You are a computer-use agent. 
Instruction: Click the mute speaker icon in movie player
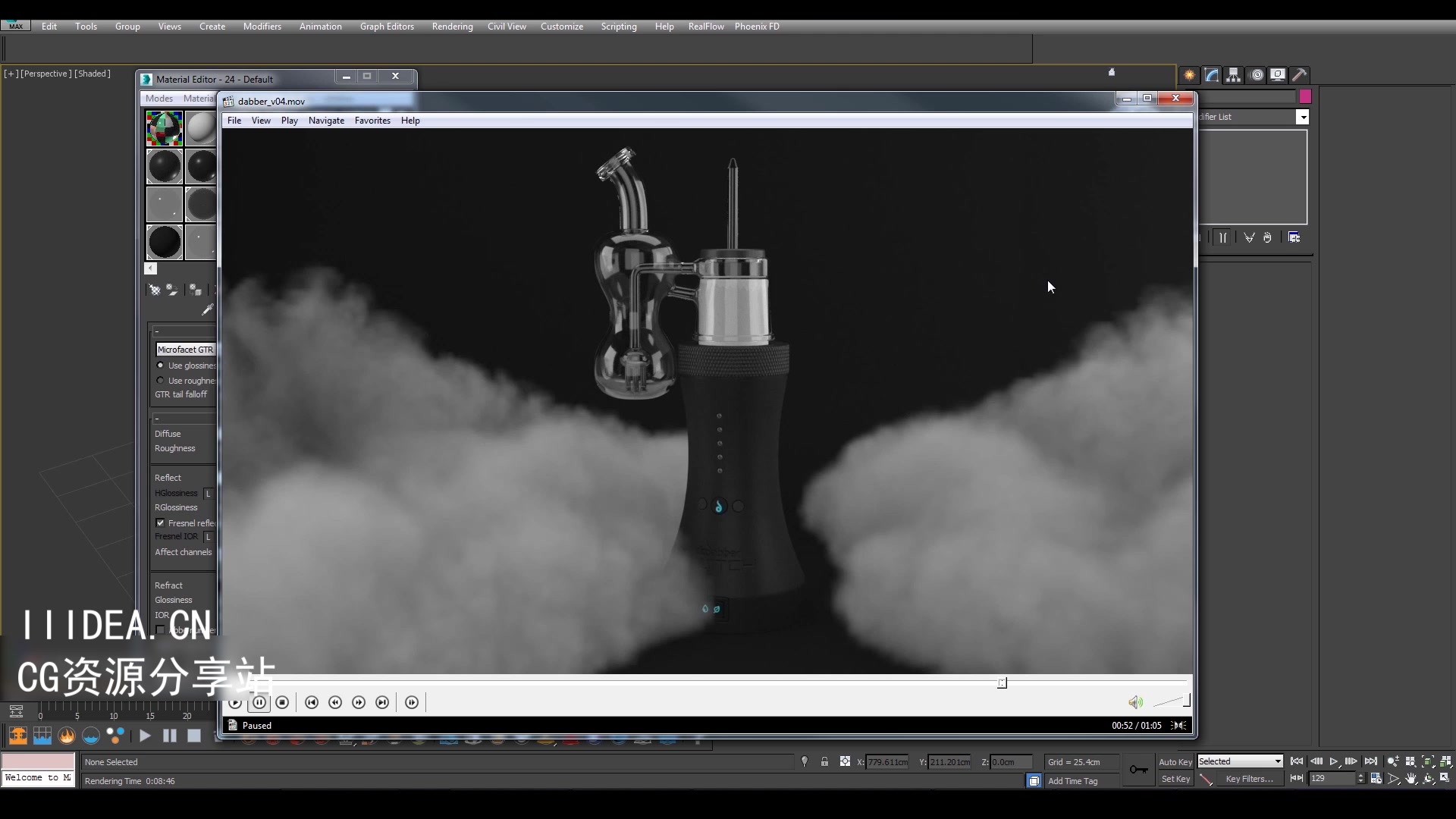click(1135, 702)
